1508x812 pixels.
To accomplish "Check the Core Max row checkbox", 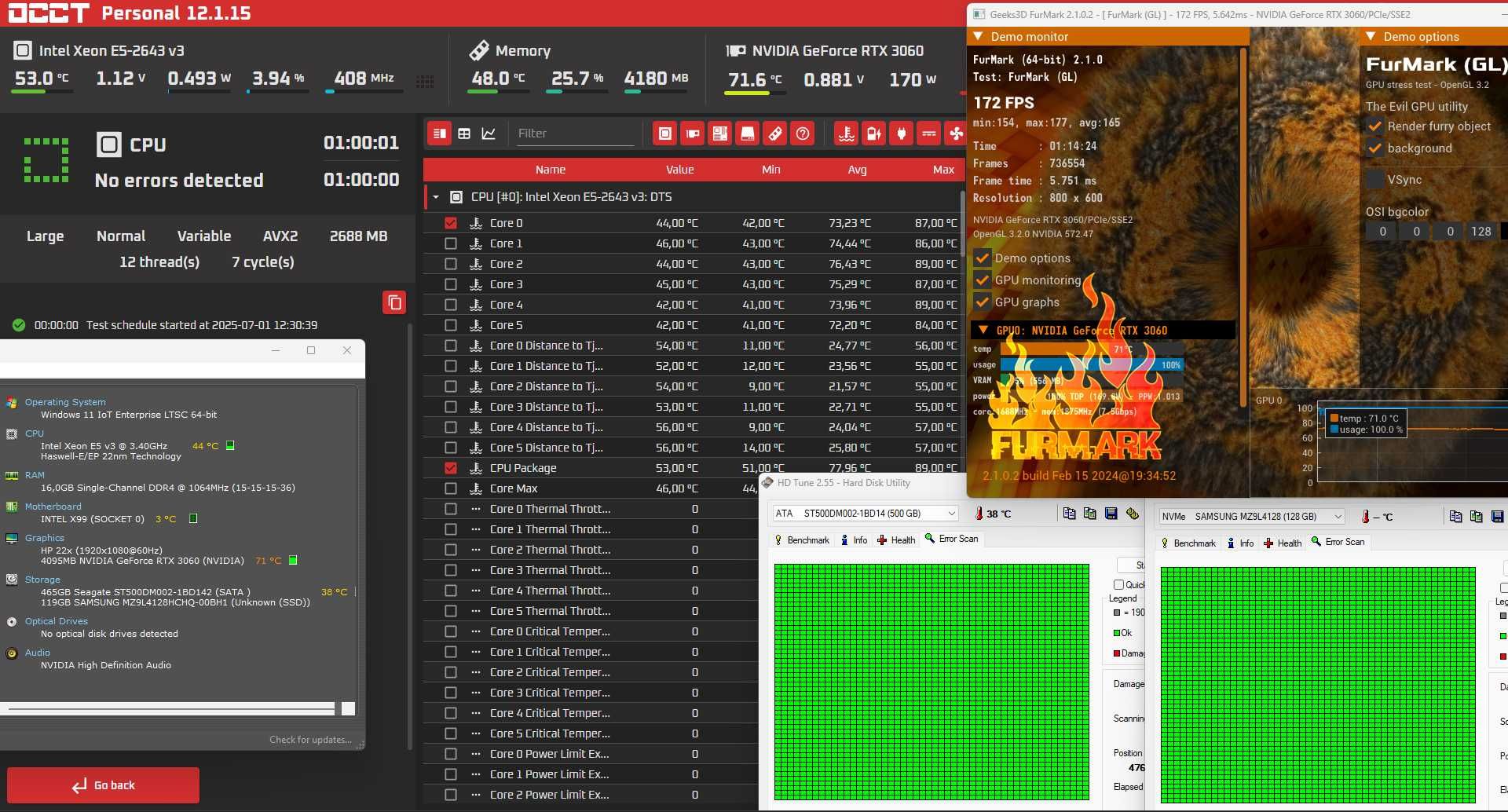I will (451, 488).
